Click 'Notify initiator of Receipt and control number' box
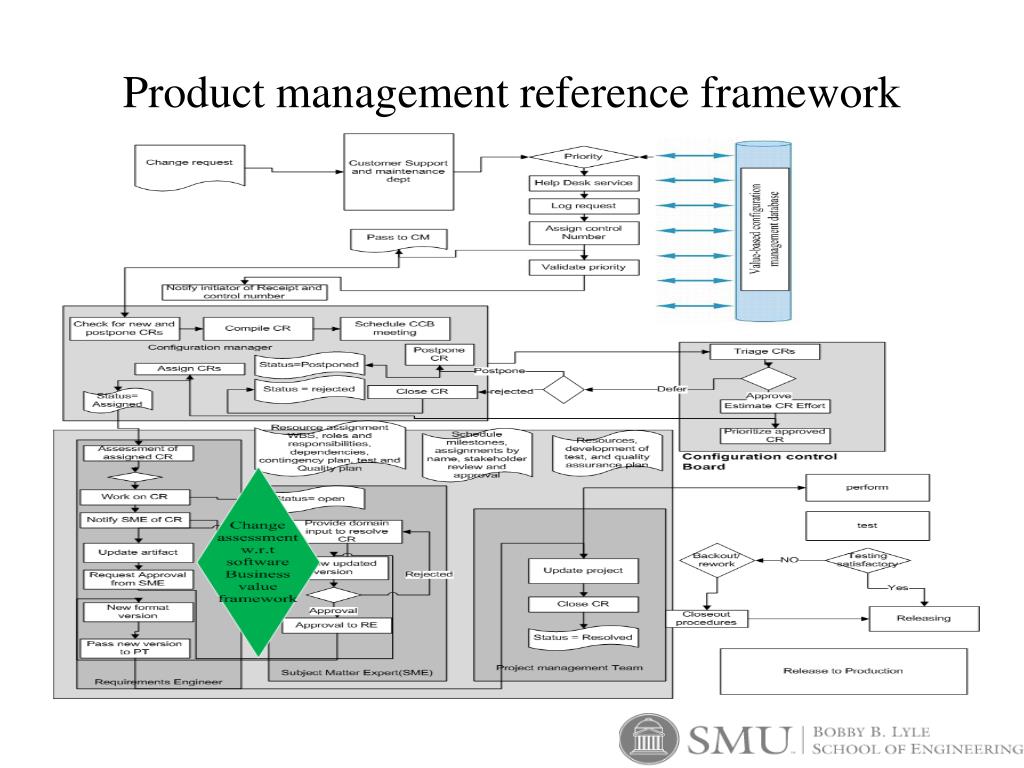This screenshot has height=768, width=1024. [244, 291]
